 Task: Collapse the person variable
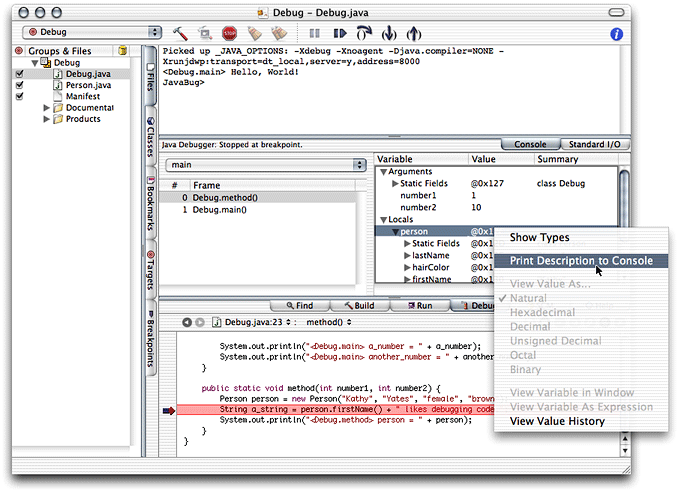point(395,232)
